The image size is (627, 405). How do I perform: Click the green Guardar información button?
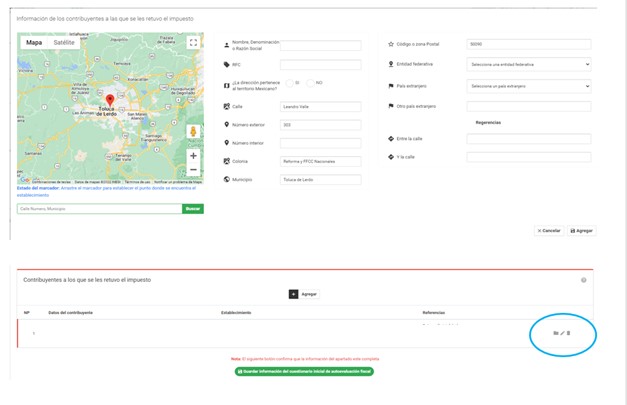coord(304,371)
